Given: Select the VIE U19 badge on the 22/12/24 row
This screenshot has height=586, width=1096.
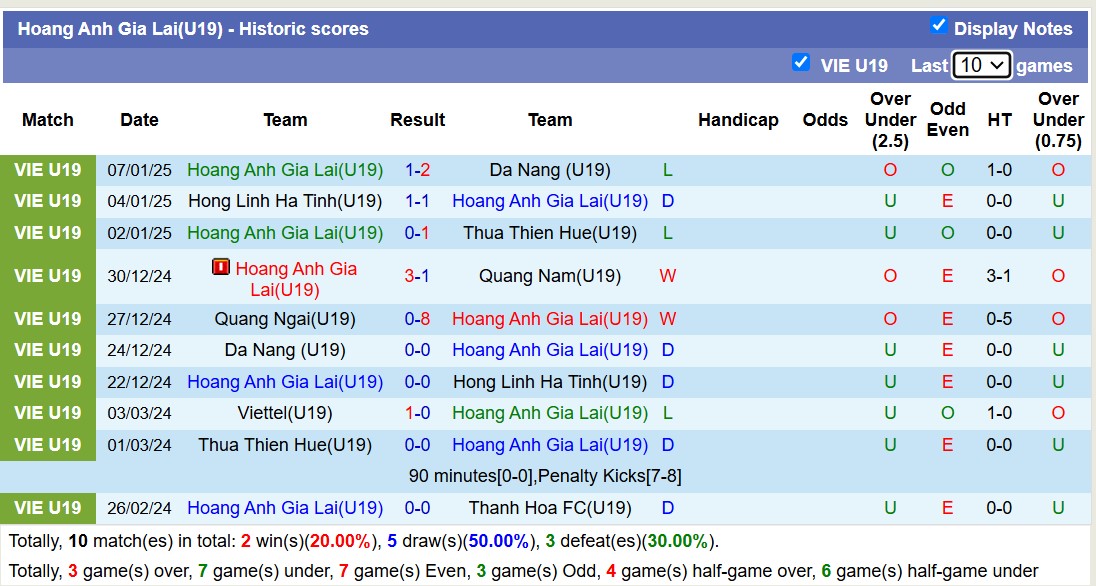Looking at the screenshot, I should (47, 381).
